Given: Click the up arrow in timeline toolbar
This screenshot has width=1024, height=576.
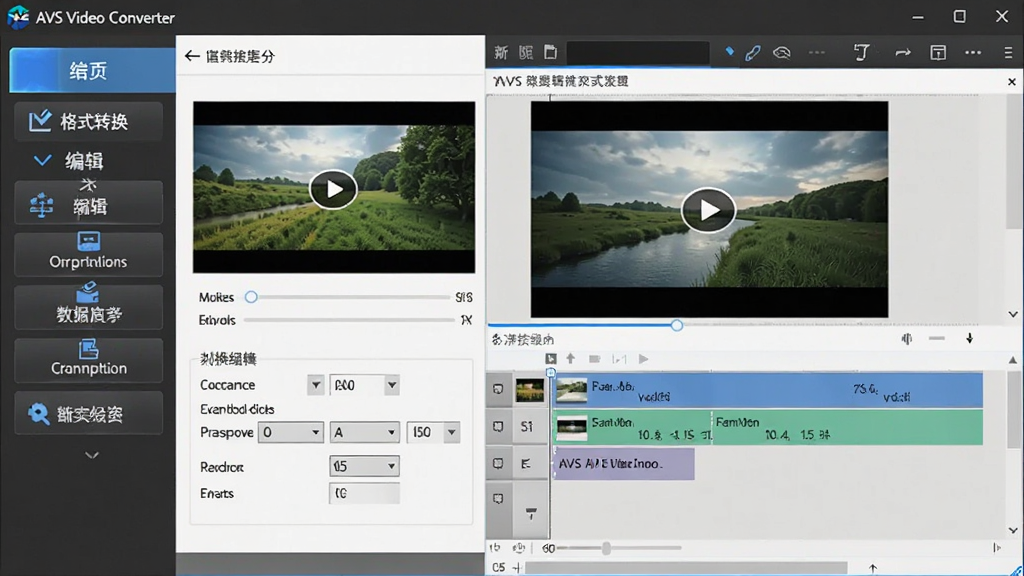Looking at the screenshot, I should point(571,359).
